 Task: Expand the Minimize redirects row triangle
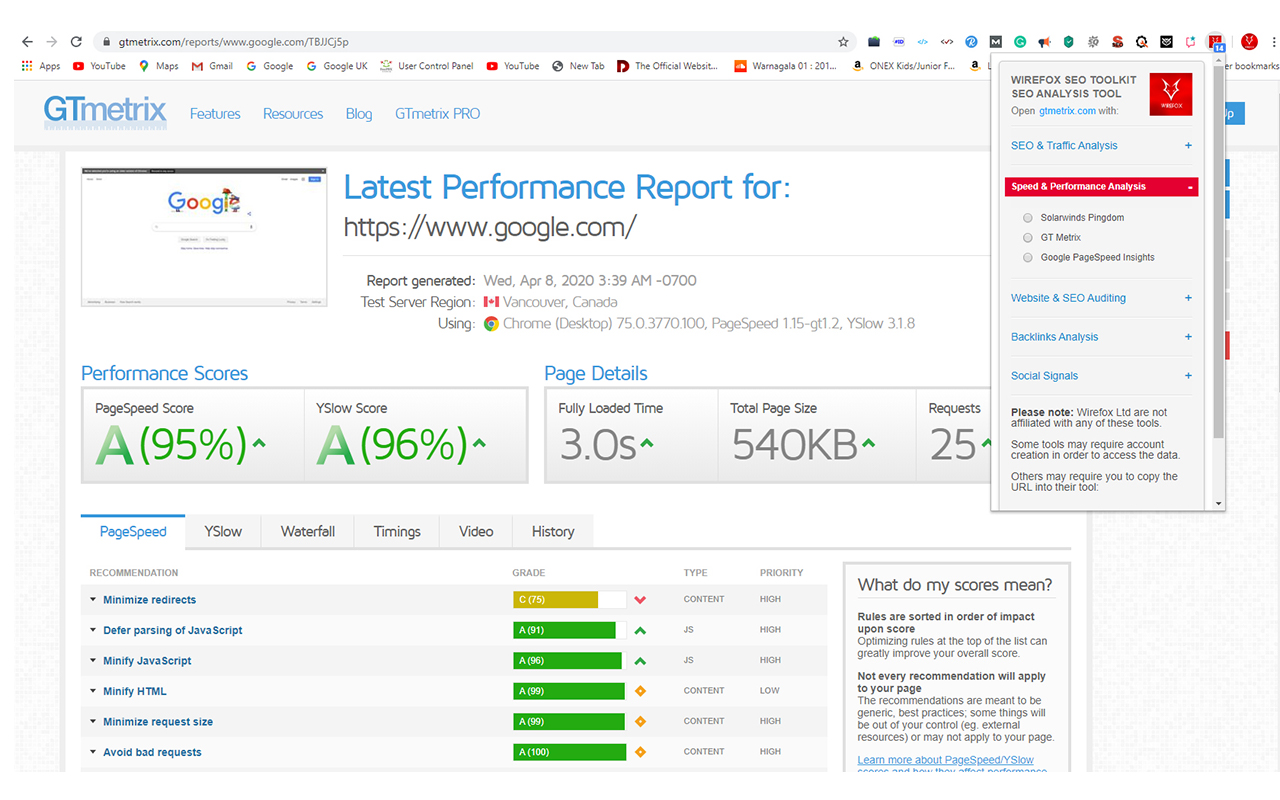(93, 600)
